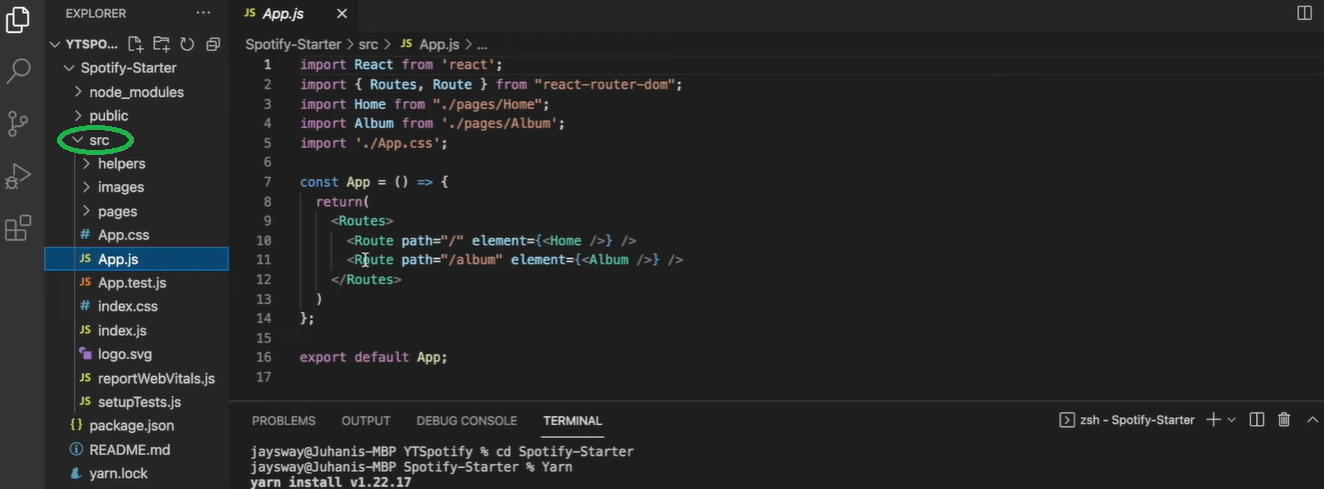Click Spotify-Starter in the breadcrumb
The height and width of the screenshot is (489, 1324).
point(295,45)
